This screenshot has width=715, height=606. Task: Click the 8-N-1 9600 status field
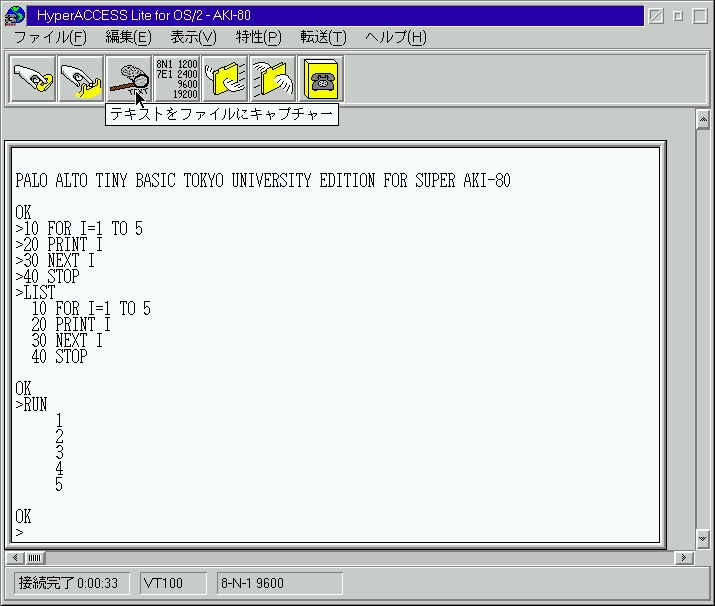tap(280, 584)
